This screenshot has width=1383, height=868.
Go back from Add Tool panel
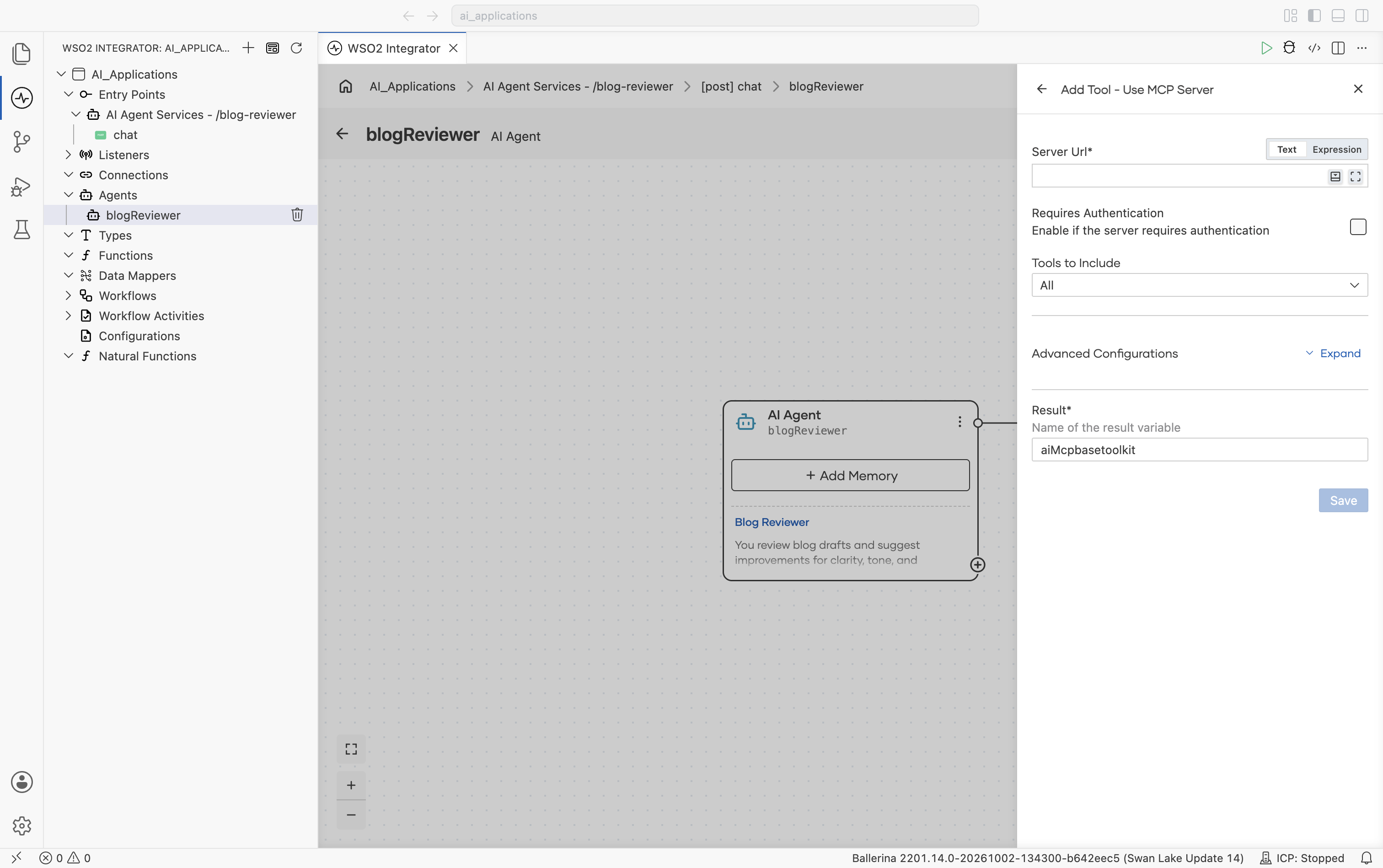click(x=1041, y=89)
